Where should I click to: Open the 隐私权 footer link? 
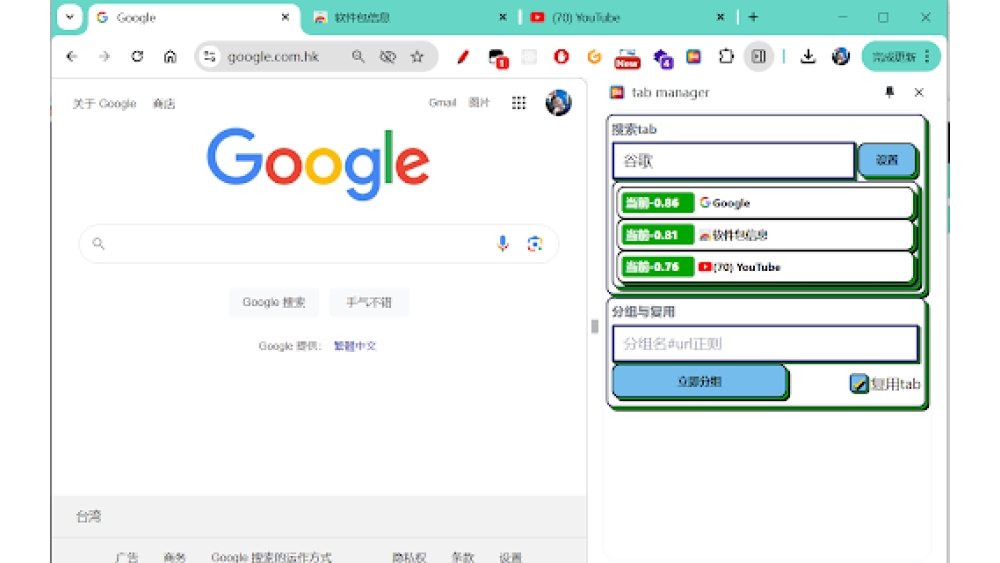(x=409, y=557)
